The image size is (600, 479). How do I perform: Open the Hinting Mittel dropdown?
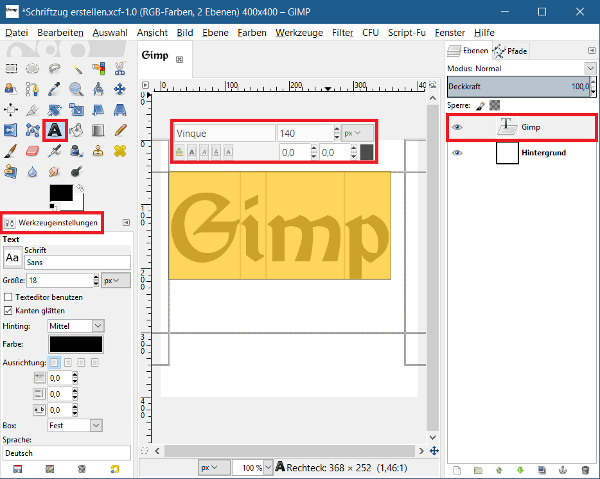(x=98, y=326)
